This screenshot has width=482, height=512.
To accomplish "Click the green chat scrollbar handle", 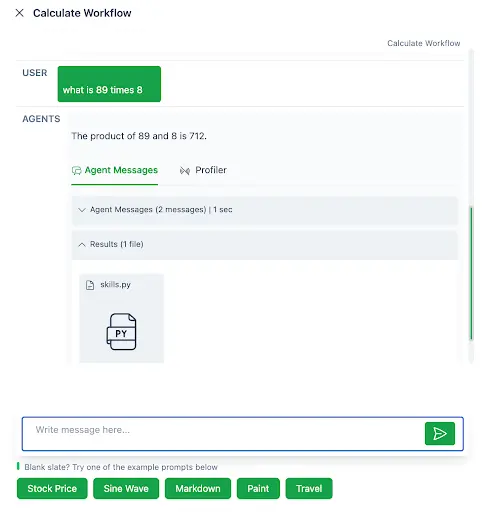I will pyautogui.click(x=471, y=273).
